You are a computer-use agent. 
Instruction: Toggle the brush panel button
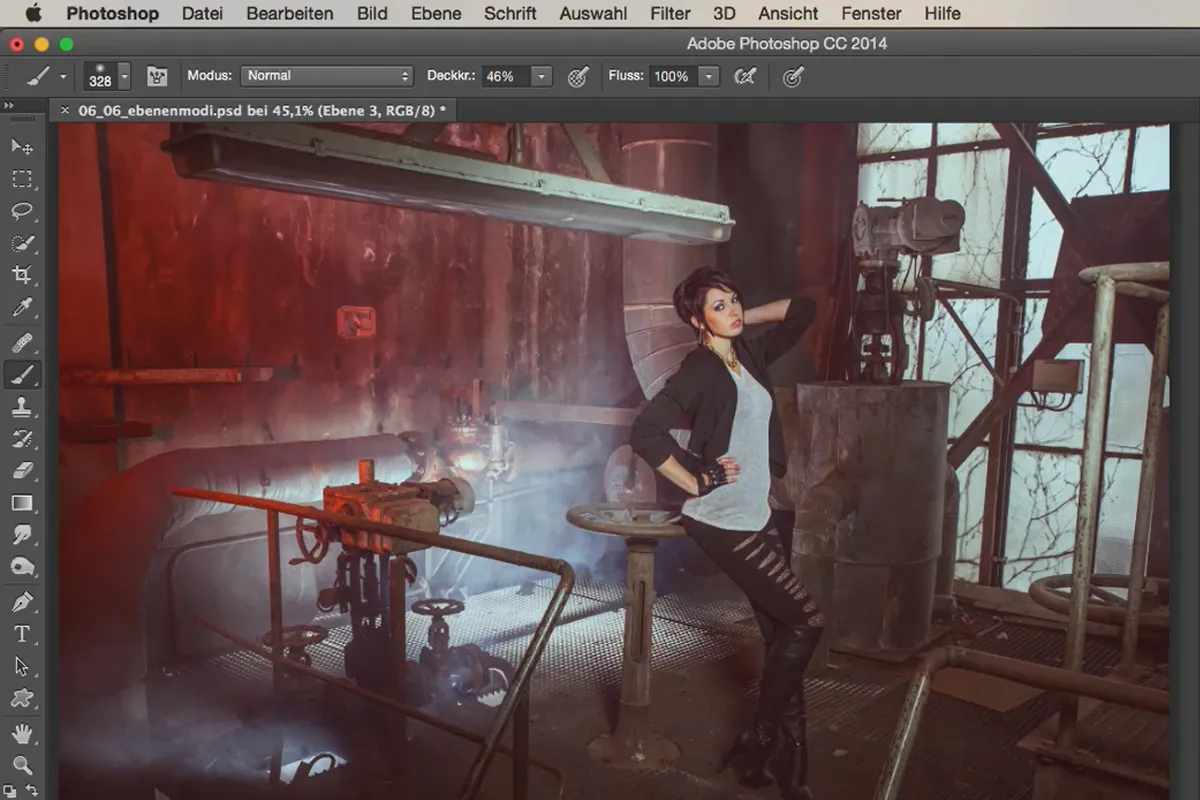(157, 76)
